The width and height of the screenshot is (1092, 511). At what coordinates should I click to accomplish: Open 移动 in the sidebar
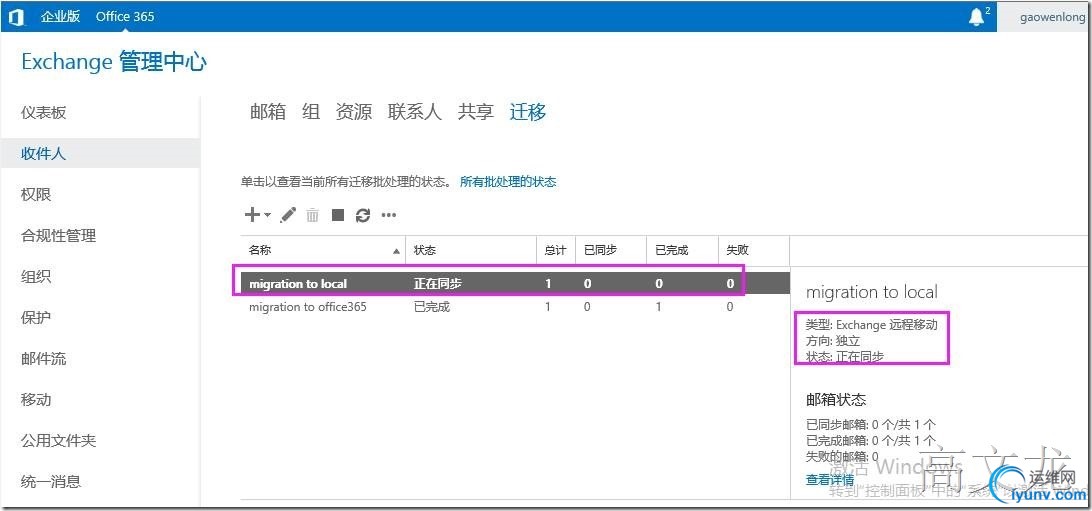pos(36,400)
